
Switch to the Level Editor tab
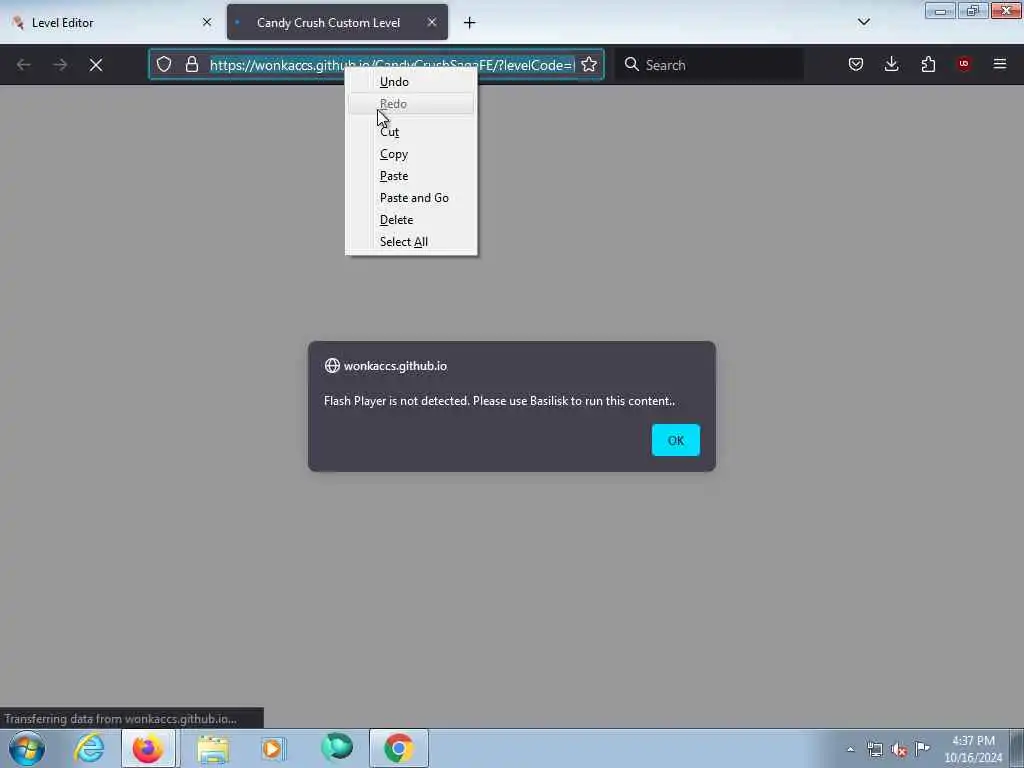click(111, 22)
